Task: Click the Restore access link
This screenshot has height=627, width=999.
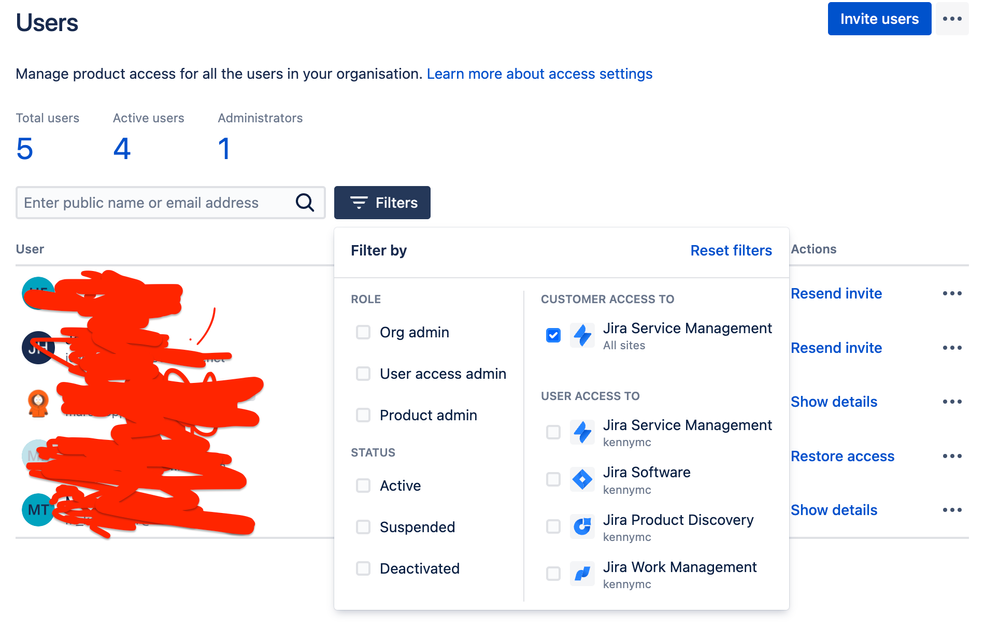Action: [x=842, y=456]
